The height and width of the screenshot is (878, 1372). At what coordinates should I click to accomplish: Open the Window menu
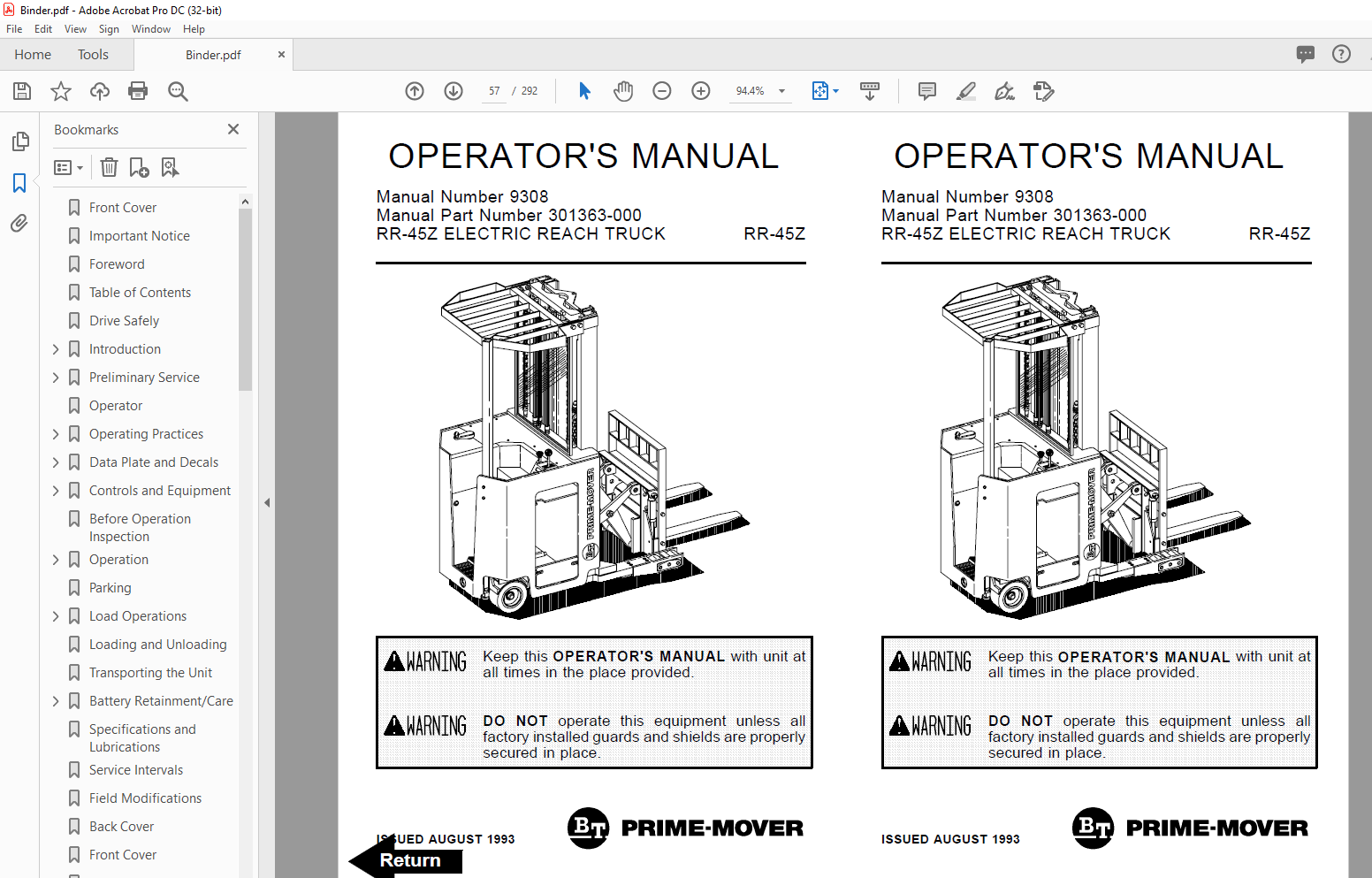click(151, 29)
